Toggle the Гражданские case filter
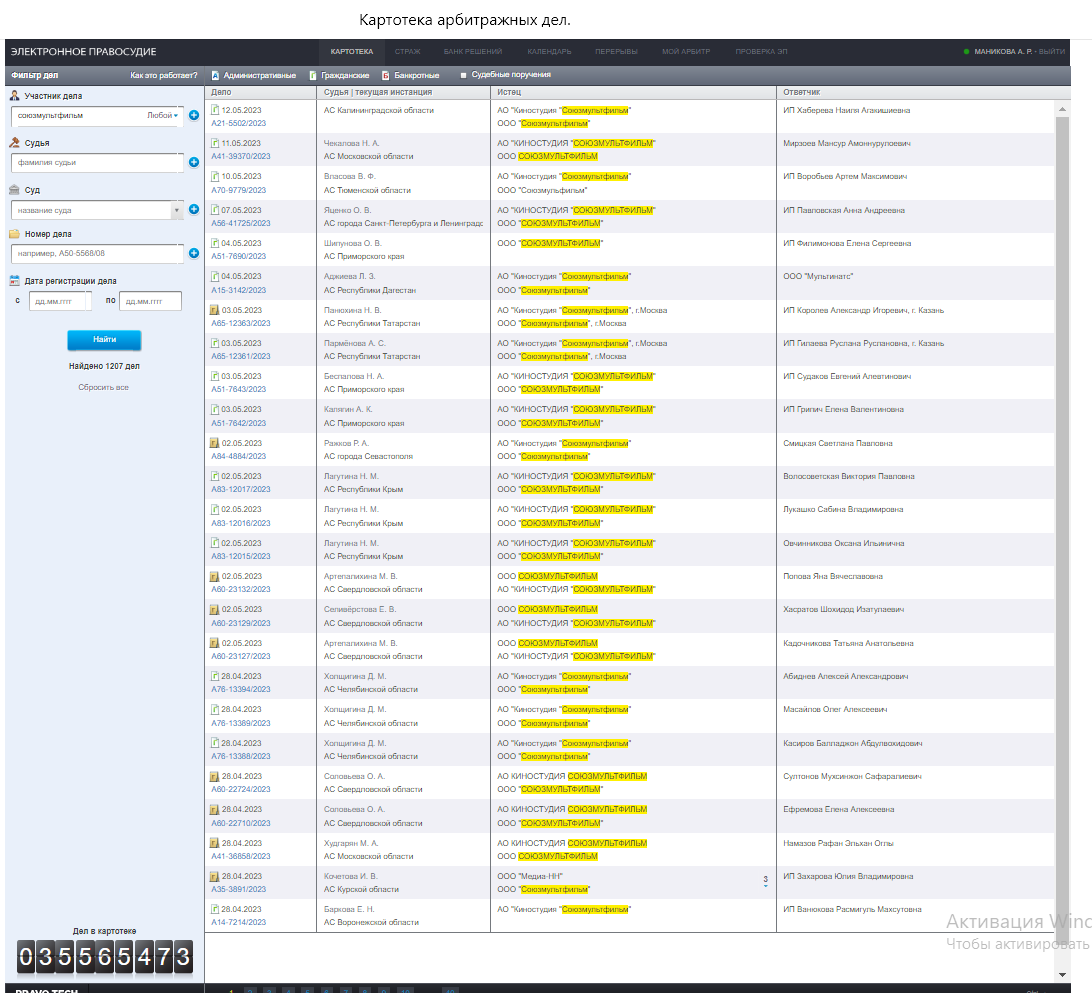 click(339, 75)
